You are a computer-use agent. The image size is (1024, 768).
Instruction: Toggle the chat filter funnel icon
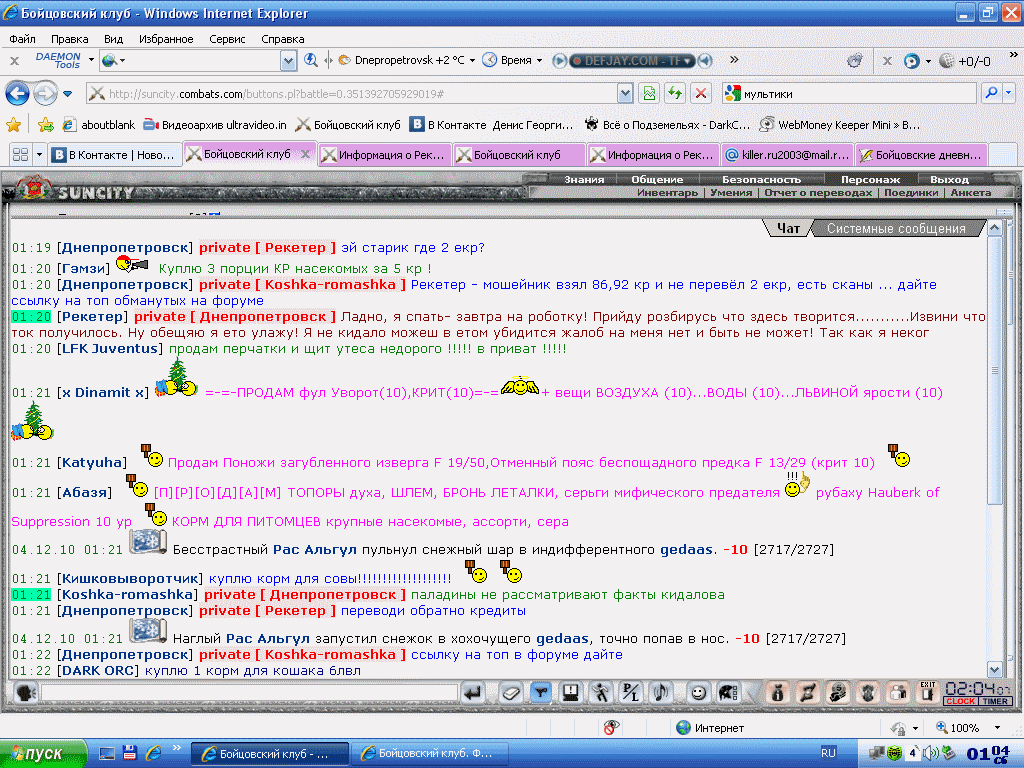click(x=541, y=692)
